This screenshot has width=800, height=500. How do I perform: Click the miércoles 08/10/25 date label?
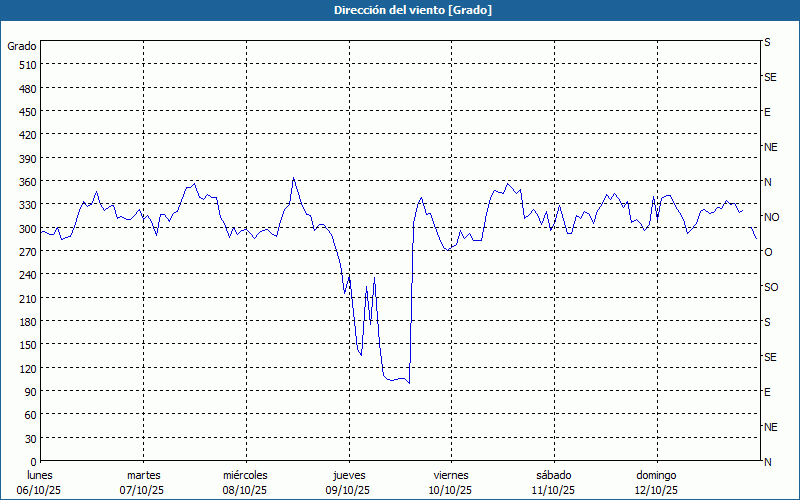(x=245, y=482)
